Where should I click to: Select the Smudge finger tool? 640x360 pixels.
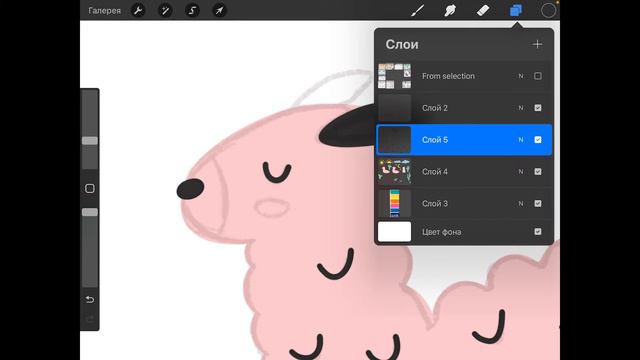(450, 10)
